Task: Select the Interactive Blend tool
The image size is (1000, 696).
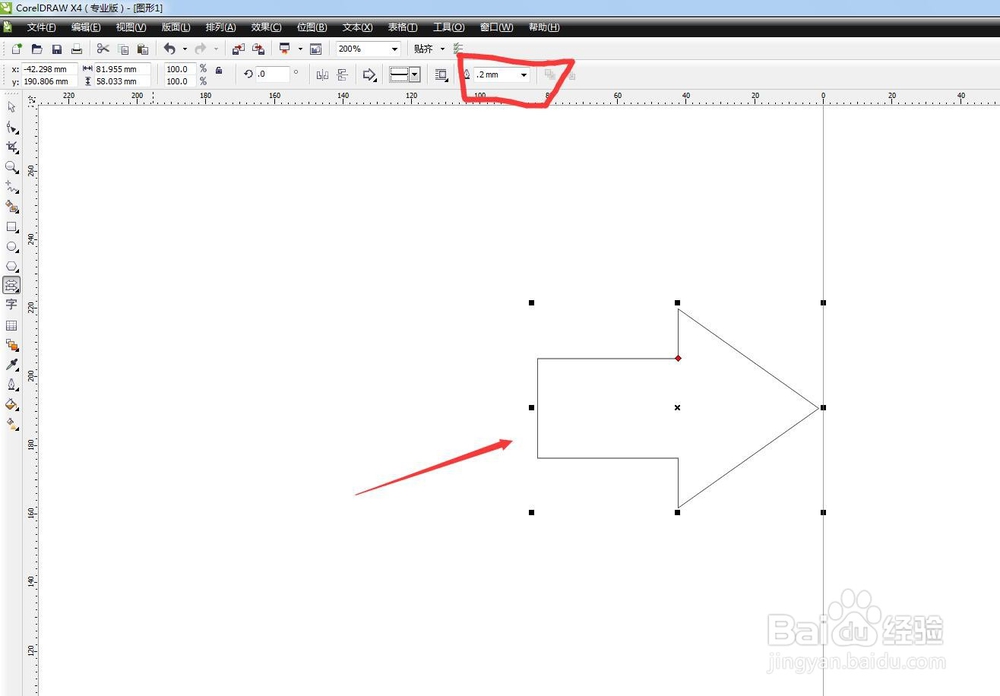Action: point(11,345)
